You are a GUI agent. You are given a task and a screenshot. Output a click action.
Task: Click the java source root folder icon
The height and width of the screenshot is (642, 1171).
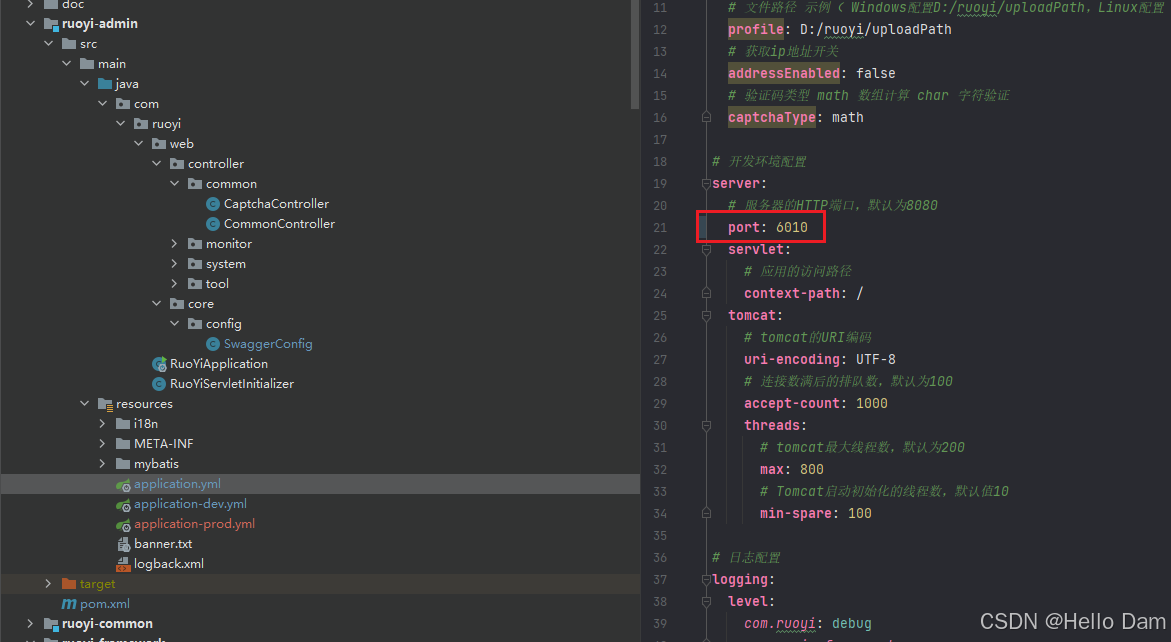[105, 84]
